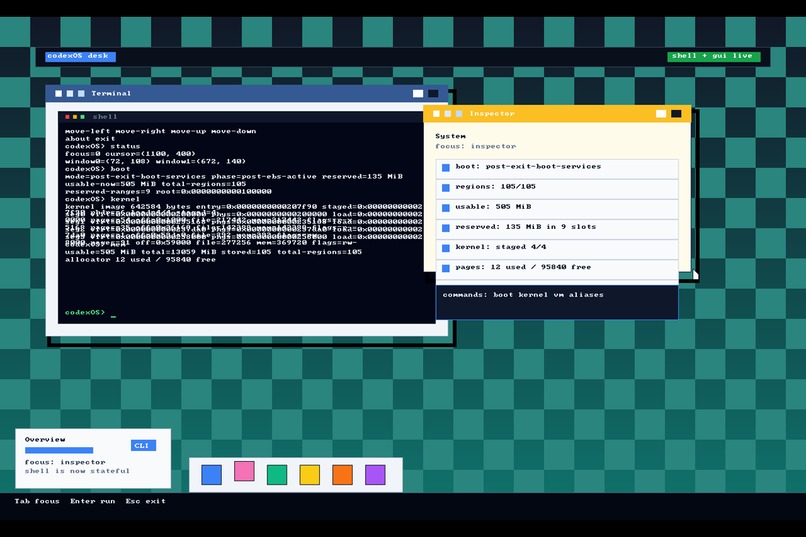Click the line starting mode=post-exit-boot-services
The image size is (806, 537).
(x=234, y=177)
